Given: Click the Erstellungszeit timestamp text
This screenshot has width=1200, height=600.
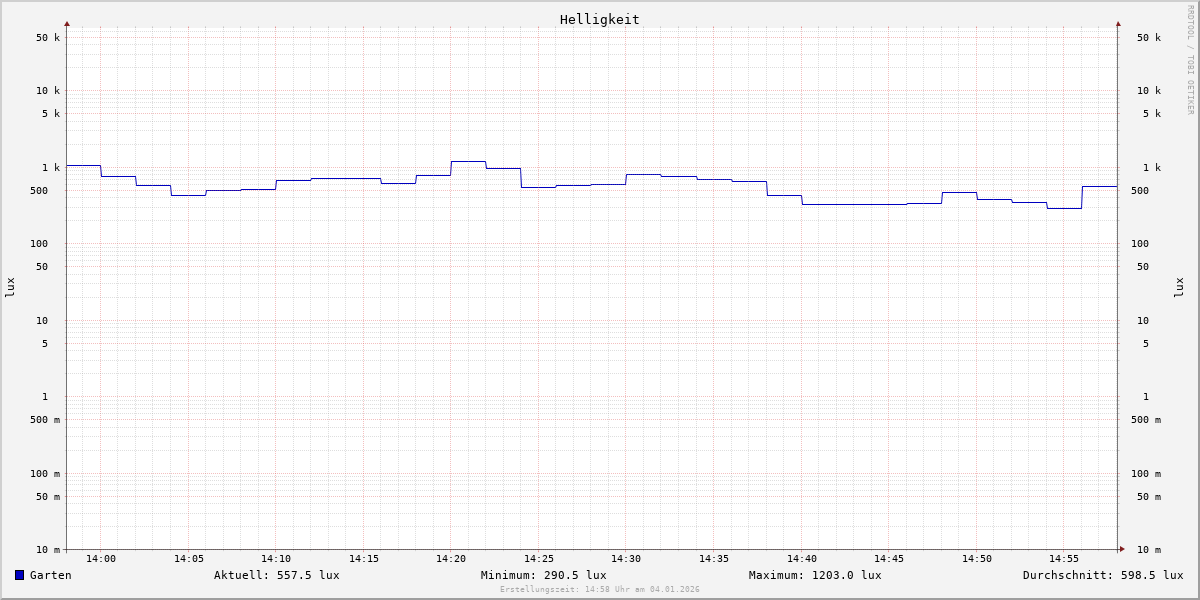Looking at the screenshot, I should click(600, 589).
